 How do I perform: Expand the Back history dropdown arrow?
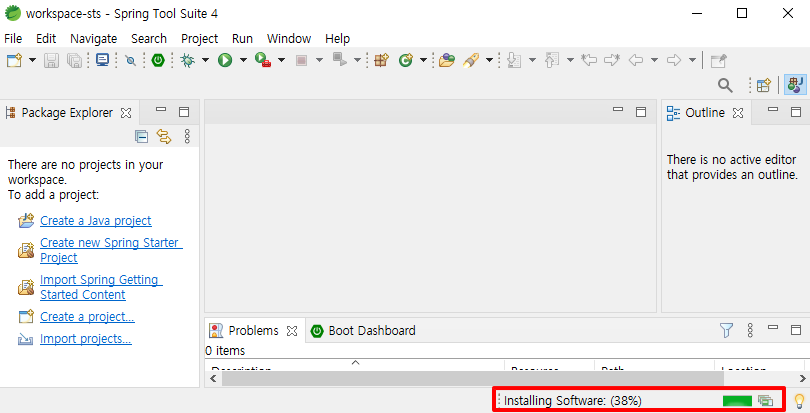(654, 60)
